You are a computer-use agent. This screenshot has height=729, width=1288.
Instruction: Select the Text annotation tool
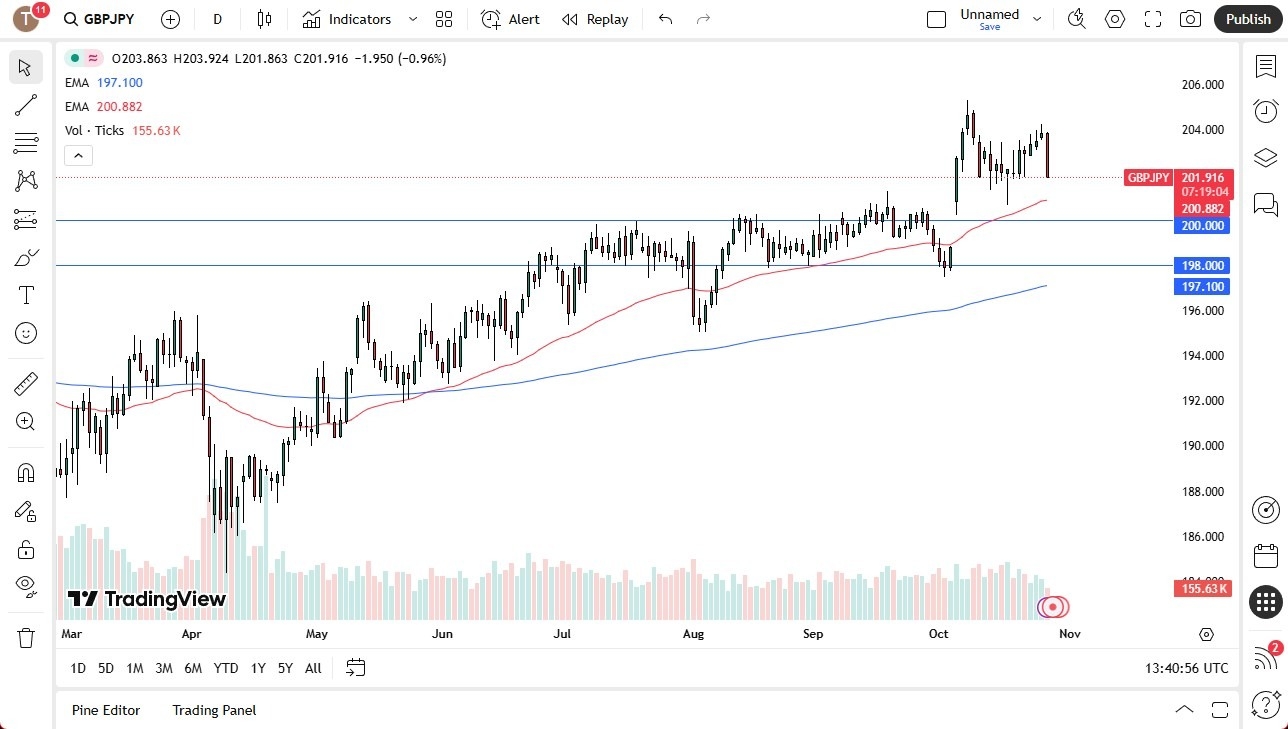26,295
